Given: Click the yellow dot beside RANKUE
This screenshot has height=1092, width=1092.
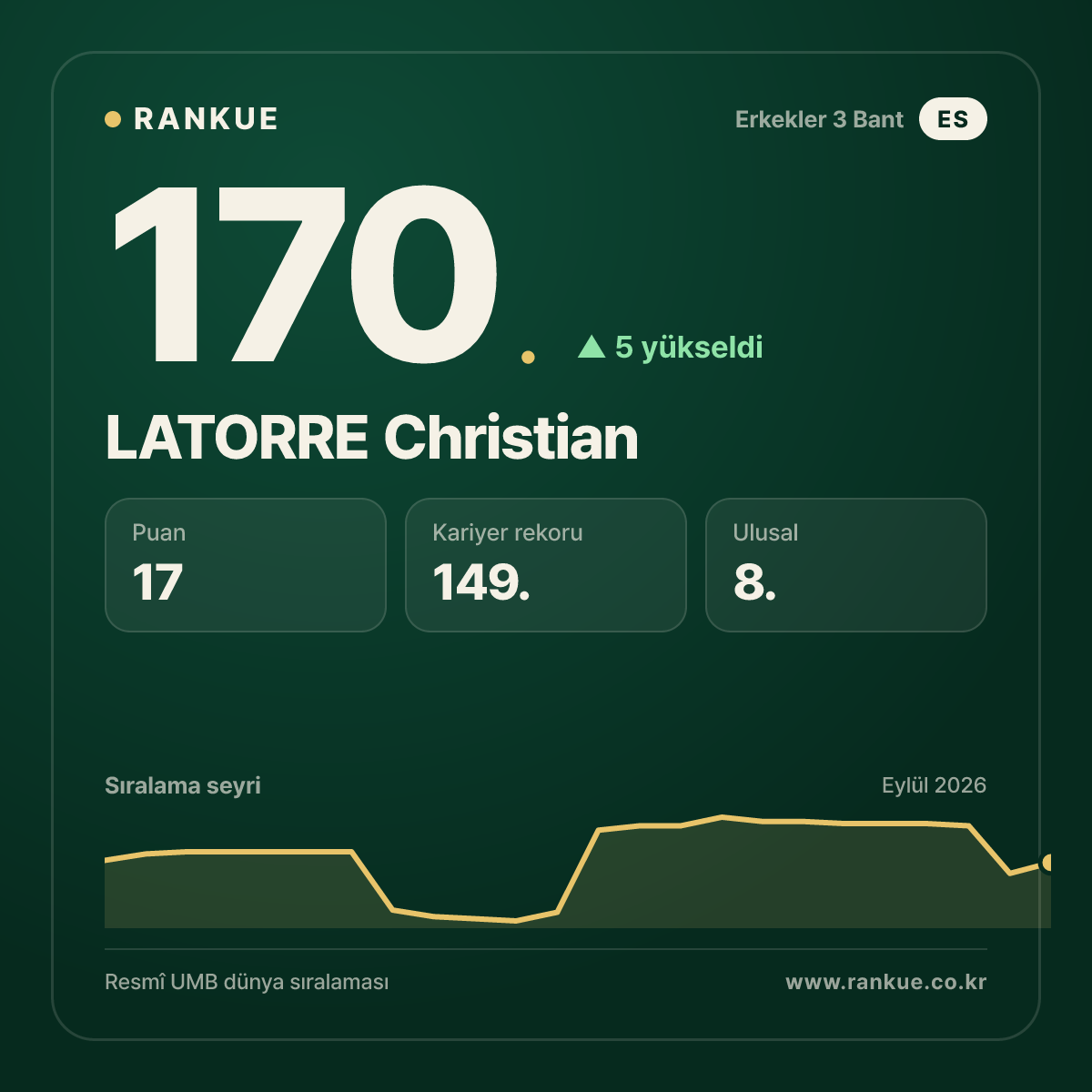Looking at the screenshot, I should click(113, 119).
